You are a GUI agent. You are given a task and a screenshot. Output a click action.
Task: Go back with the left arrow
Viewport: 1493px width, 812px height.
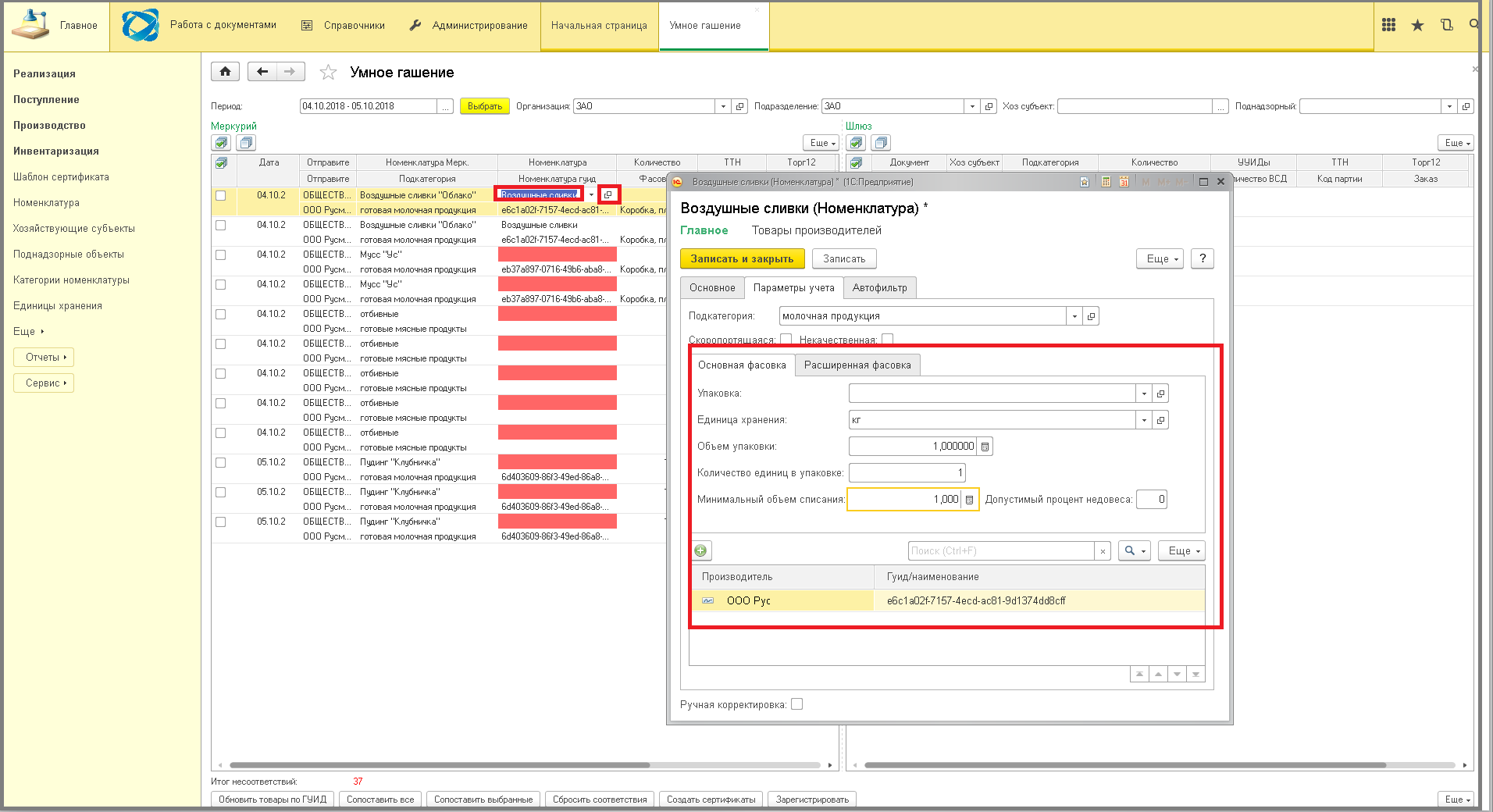click(262, 72)
